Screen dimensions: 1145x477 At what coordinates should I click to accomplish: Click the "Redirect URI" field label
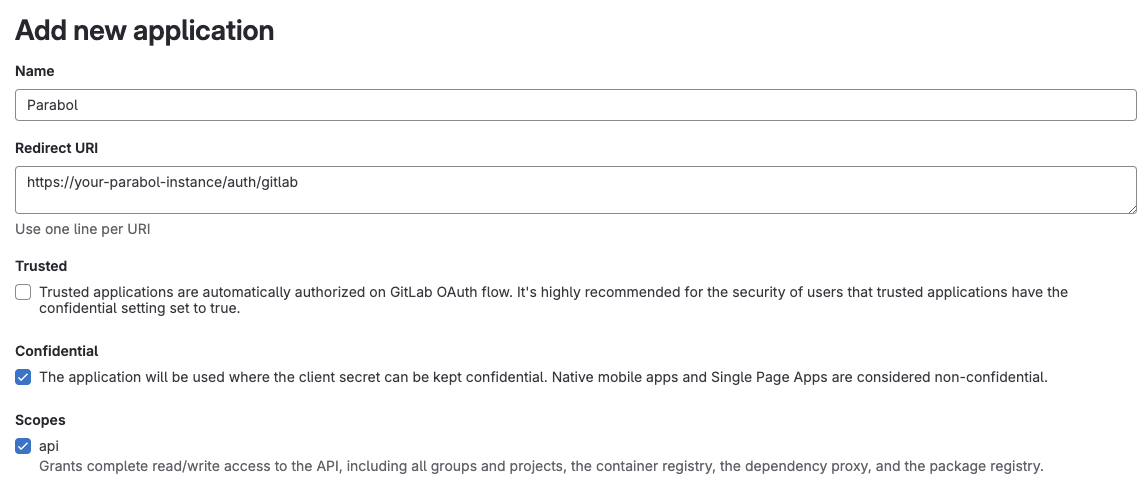click(x=56, y=147)
